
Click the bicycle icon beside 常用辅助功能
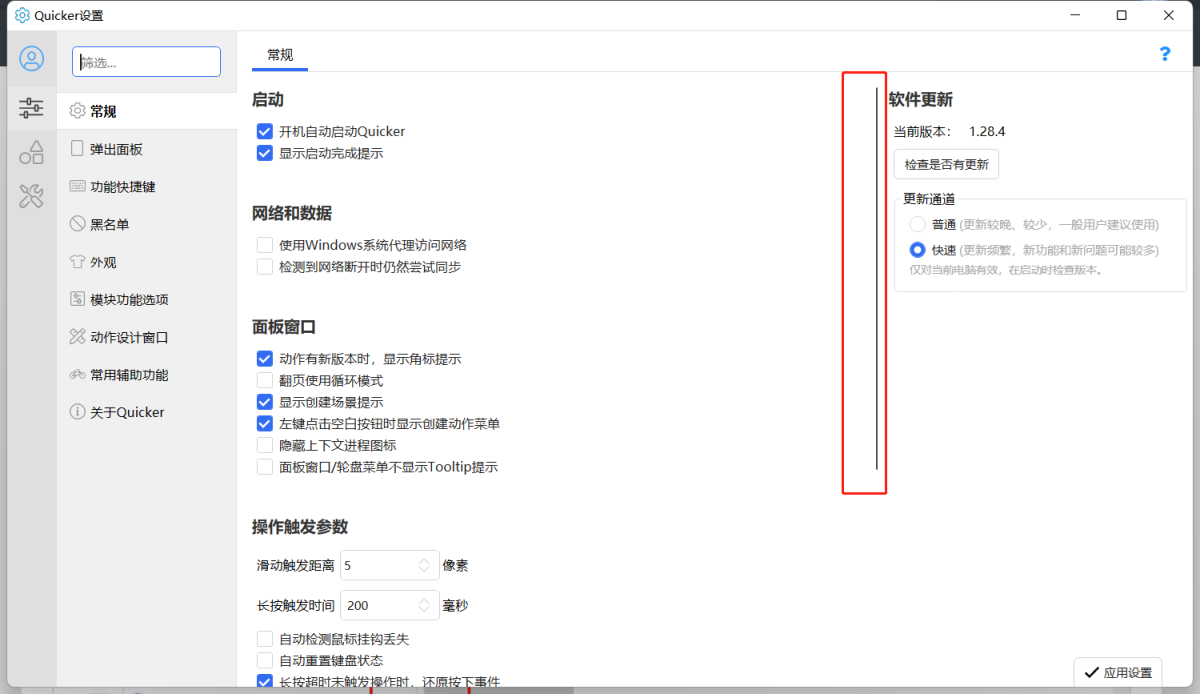(77, 375)
